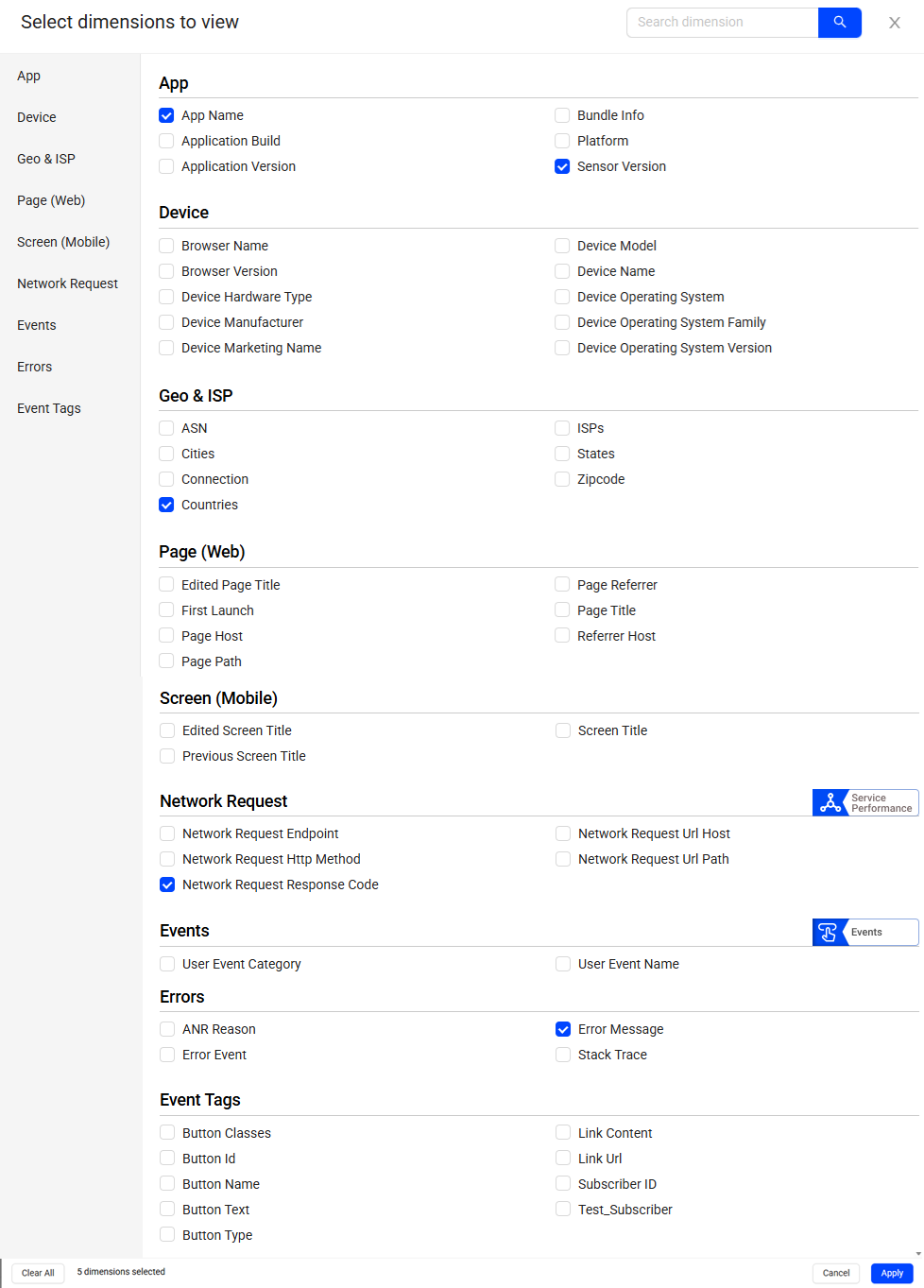This screenshot has height=1288, width=924.
Task: Tick the Stack Trace checkbox
Action: (563, 1055)
